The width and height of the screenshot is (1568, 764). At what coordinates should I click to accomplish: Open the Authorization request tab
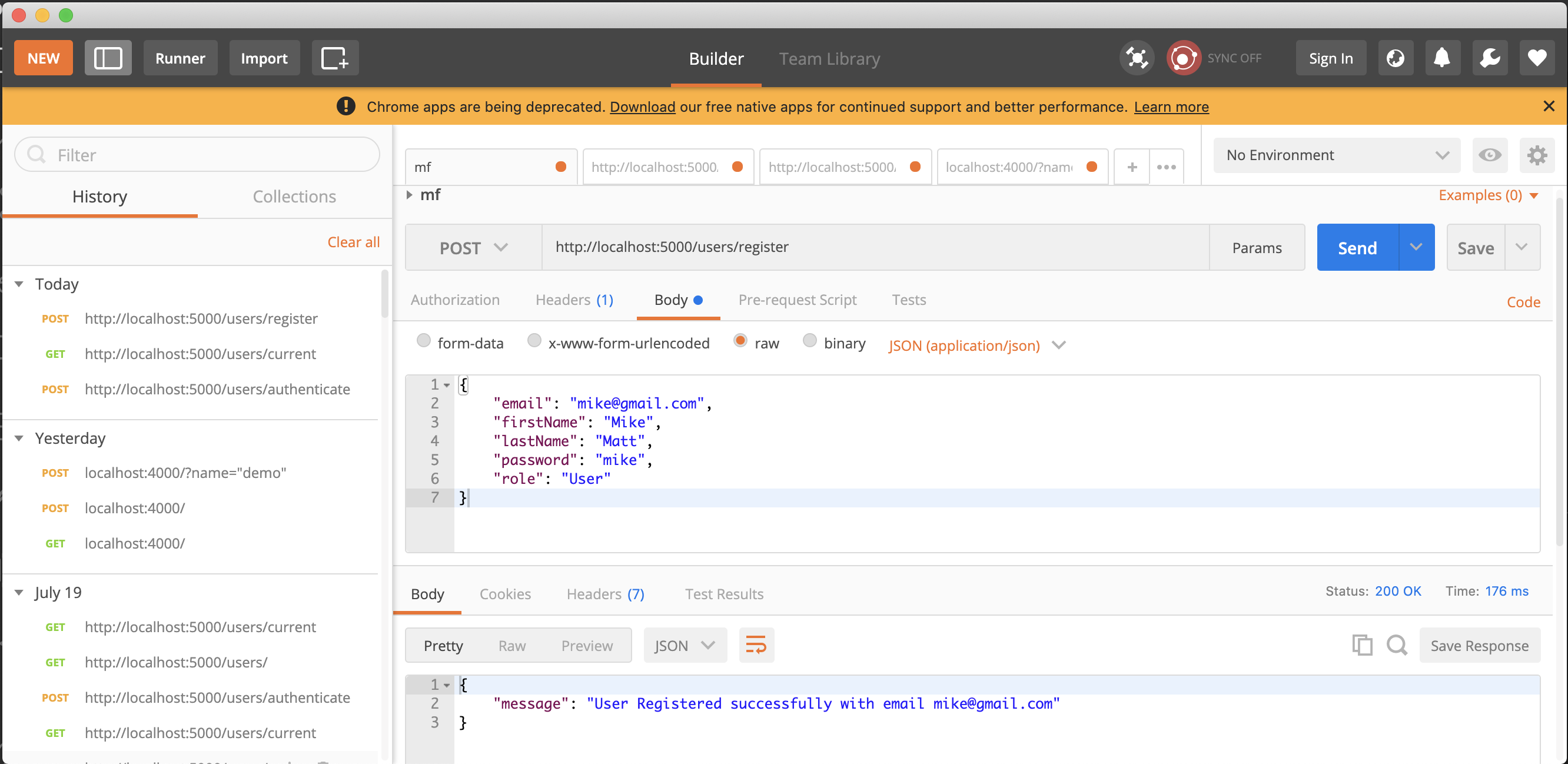click(455, 300)
